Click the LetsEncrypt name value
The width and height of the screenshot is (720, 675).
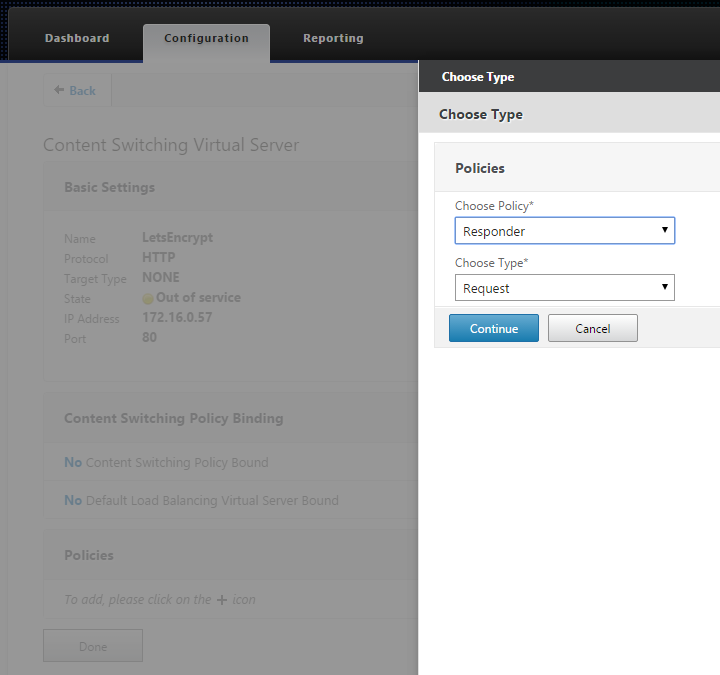pos(177,238)
